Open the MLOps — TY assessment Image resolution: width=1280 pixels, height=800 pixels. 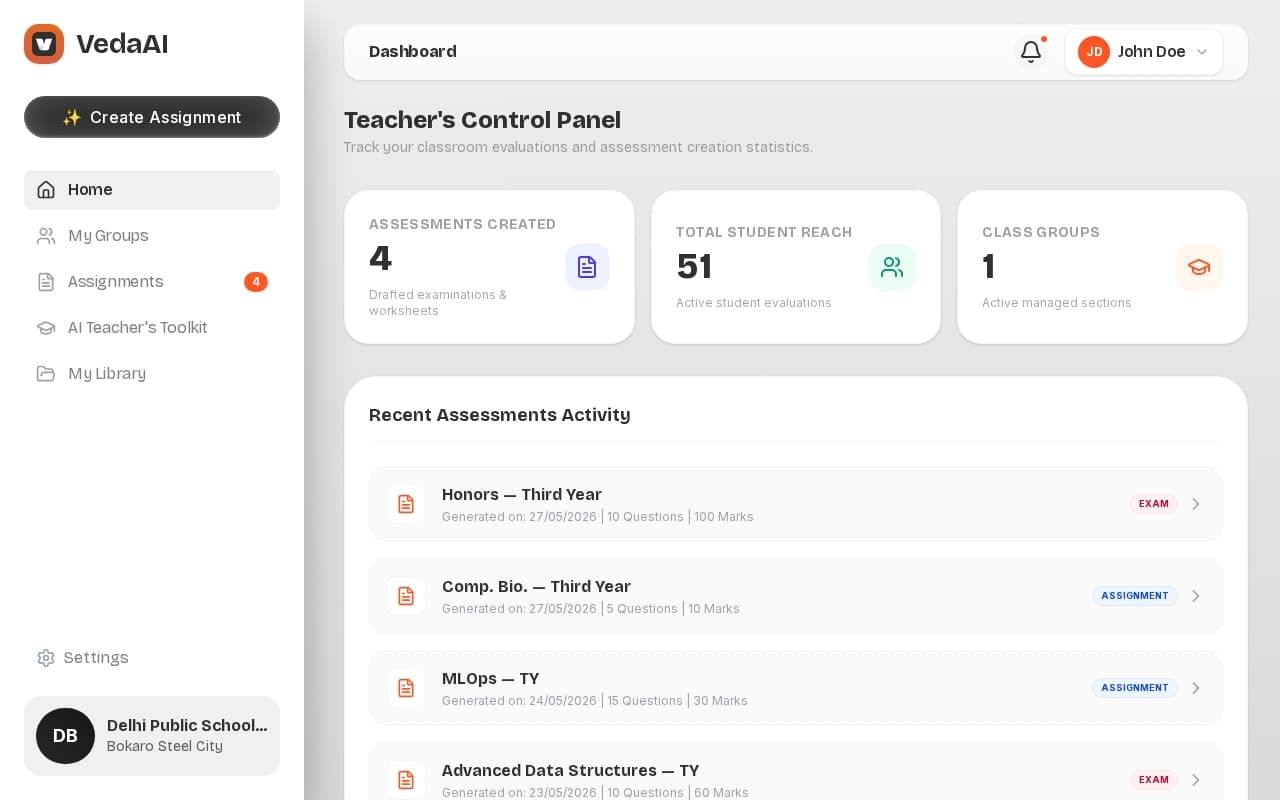click(796, 688)
